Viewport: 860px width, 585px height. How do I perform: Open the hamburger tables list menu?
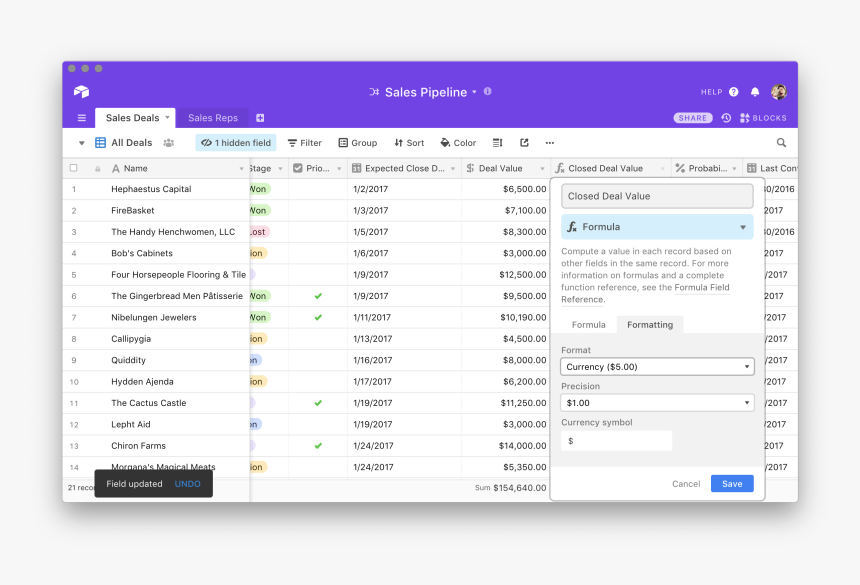point(82,118)
